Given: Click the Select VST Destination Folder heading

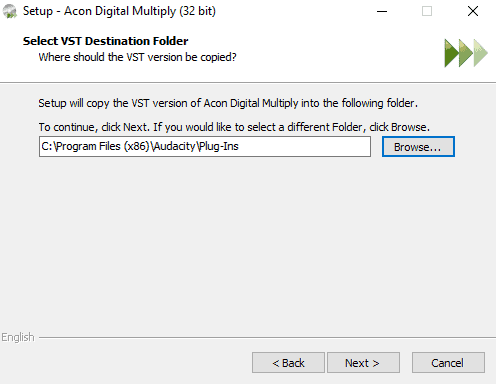Looking at the screenshot, I should click(x=105, y=41).
